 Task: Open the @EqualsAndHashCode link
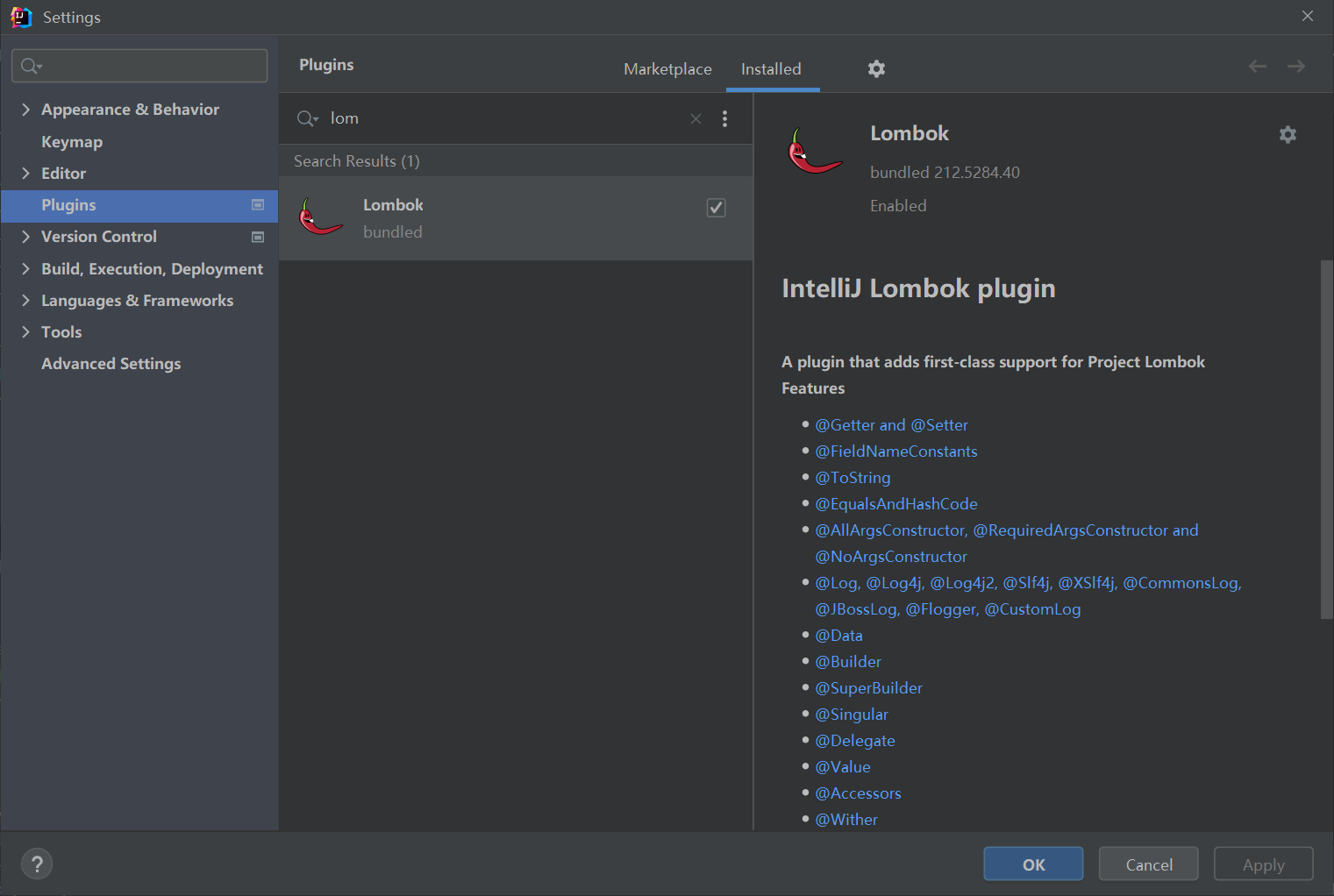click(895, 503)
